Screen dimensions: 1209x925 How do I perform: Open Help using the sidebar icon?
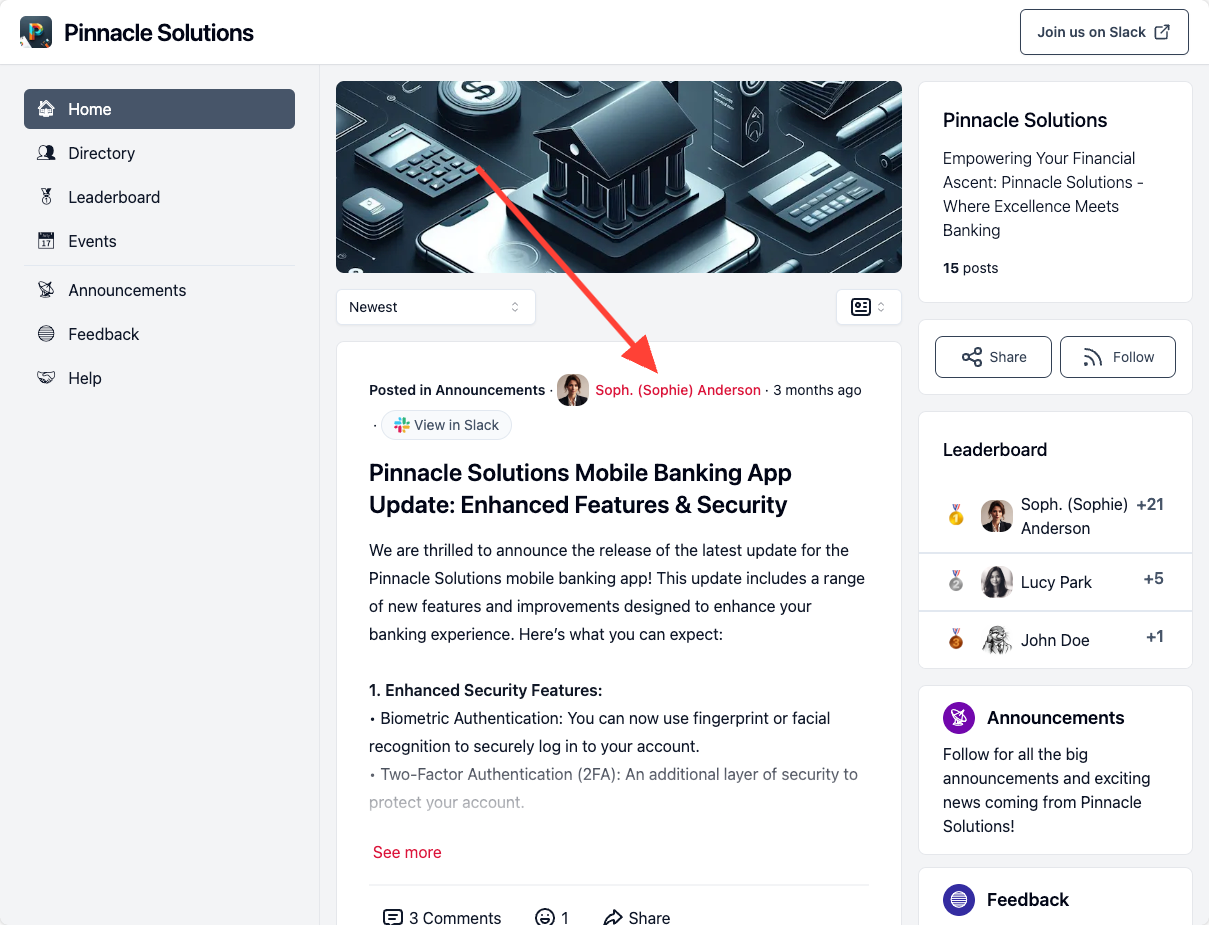point(46,378)
